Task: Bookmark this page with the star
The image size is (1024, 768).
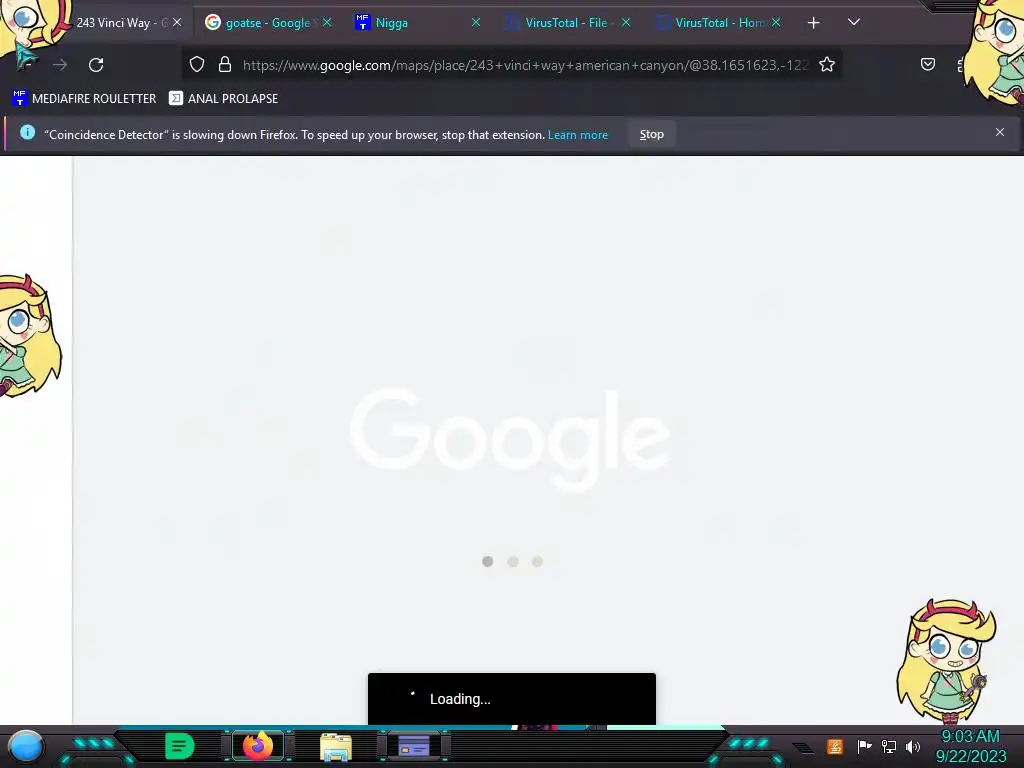Action: coord(827,64)
